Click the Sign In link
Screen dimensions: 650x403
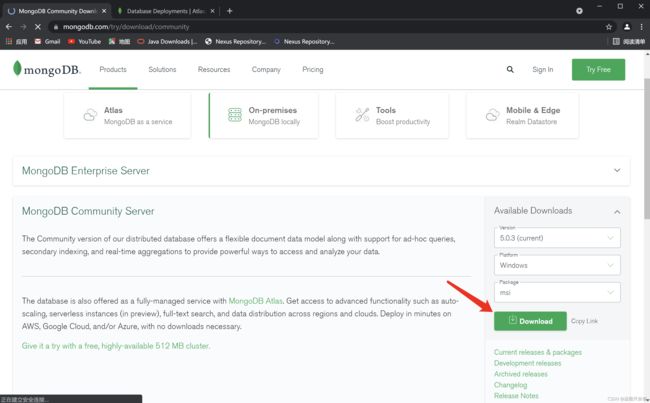[543, 69]
